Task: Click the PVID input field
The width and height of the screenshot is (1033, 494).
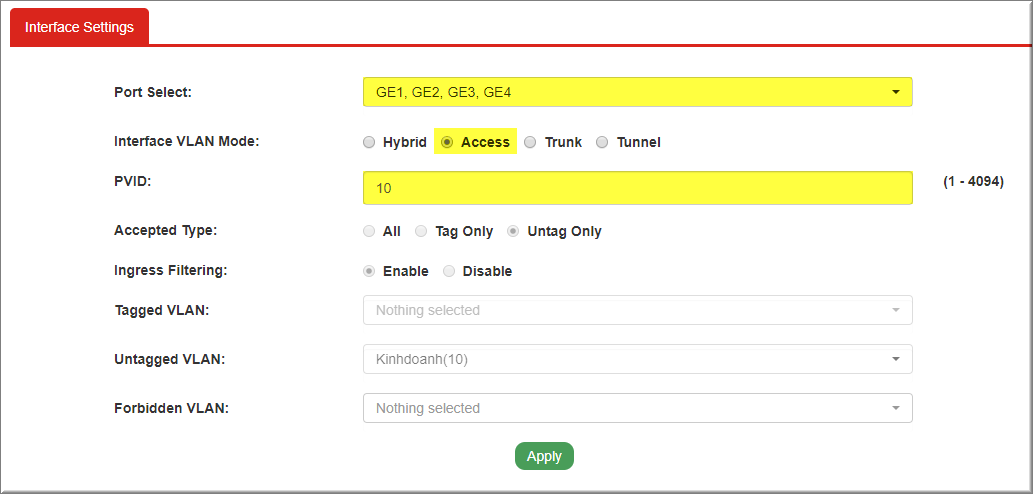Action: (x=637, y=188)
